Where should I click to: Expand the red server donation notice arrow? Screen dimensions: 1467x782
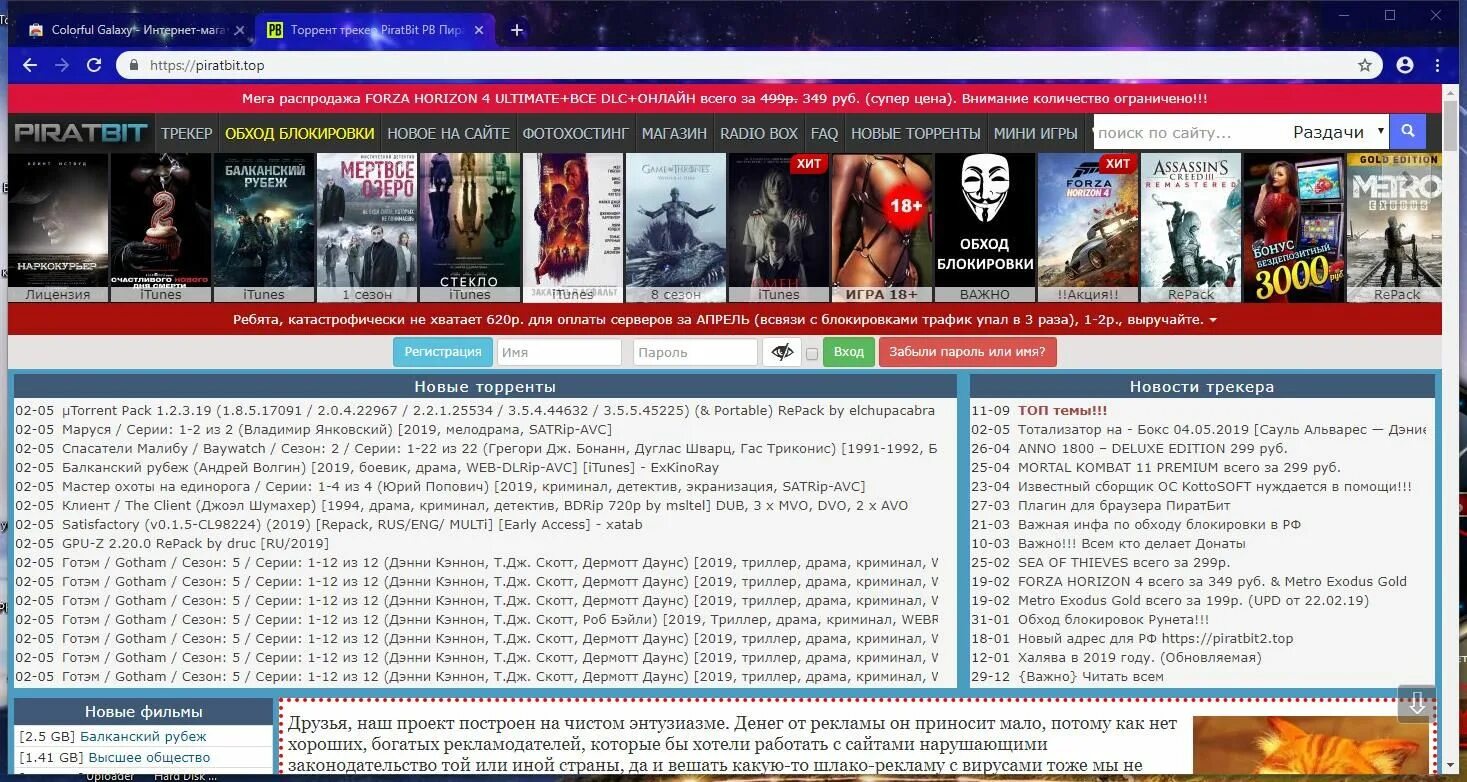pos(1213,320)
